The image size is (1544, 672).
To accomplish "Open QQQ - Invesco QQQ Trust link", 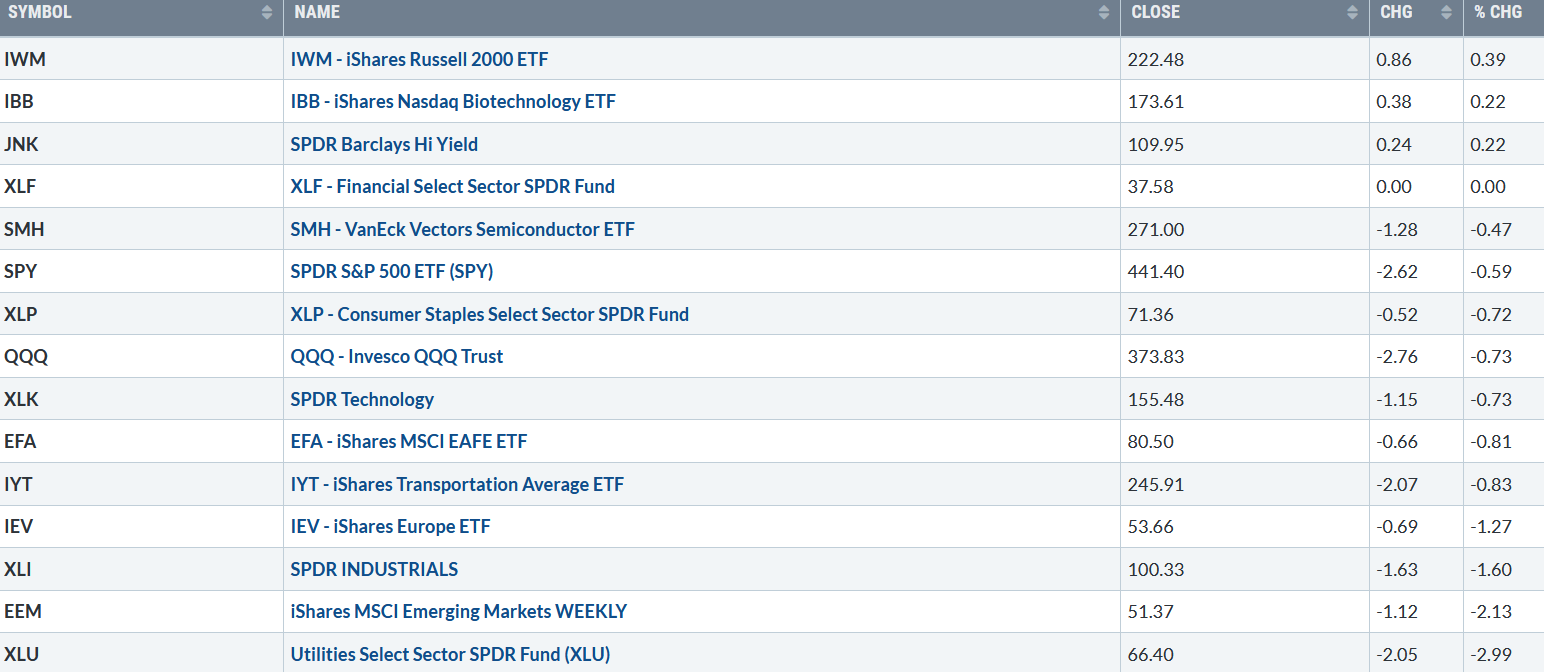I will click(x=396, y=357).
